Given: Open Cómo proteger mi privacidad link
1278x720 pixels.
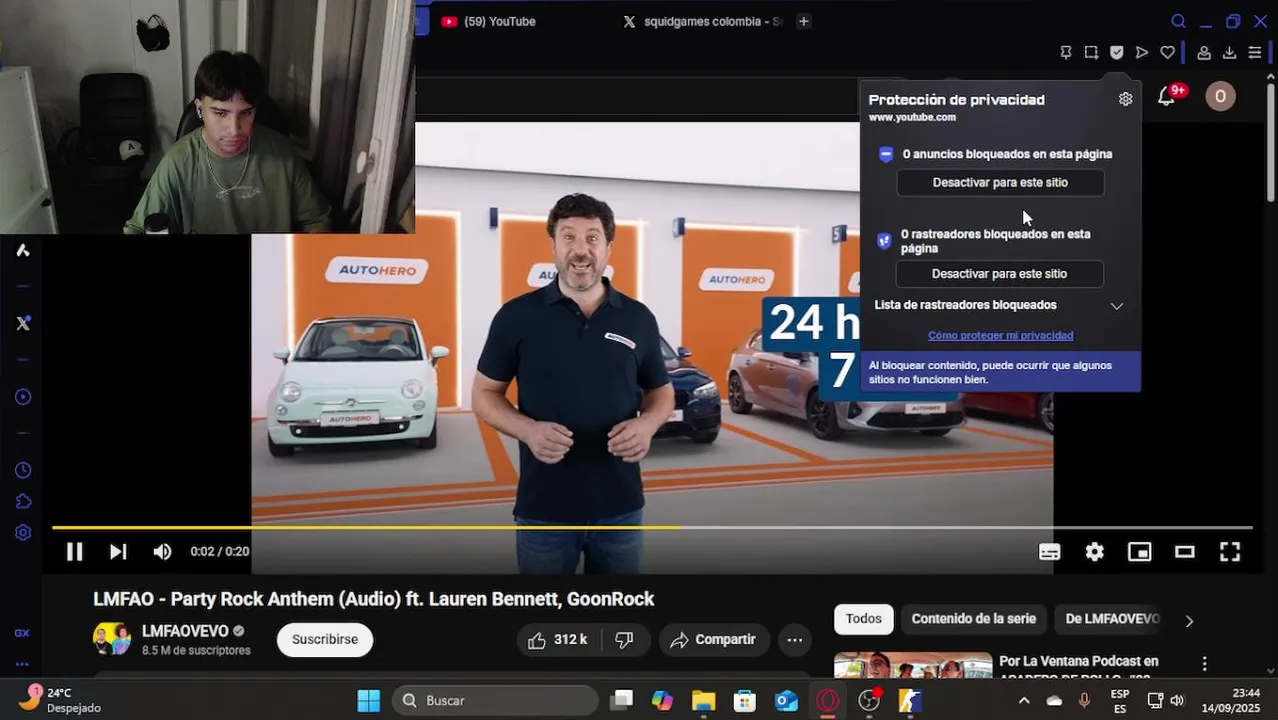Looking at the screenshot, I should pyautogui.click(x=1000, y=336).
